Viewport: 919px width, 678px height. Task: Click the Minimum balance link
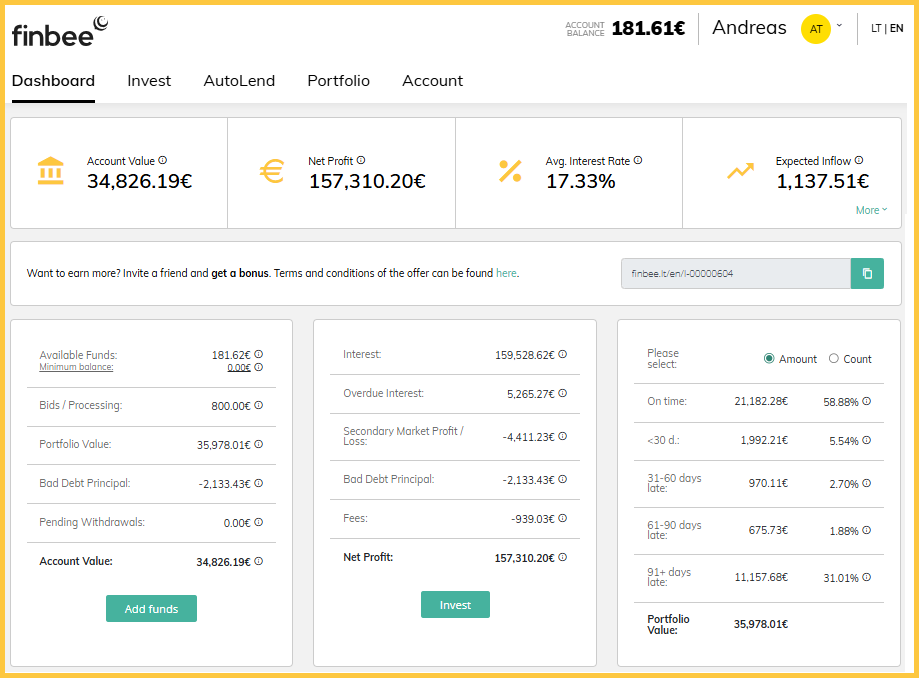[76, 367]
